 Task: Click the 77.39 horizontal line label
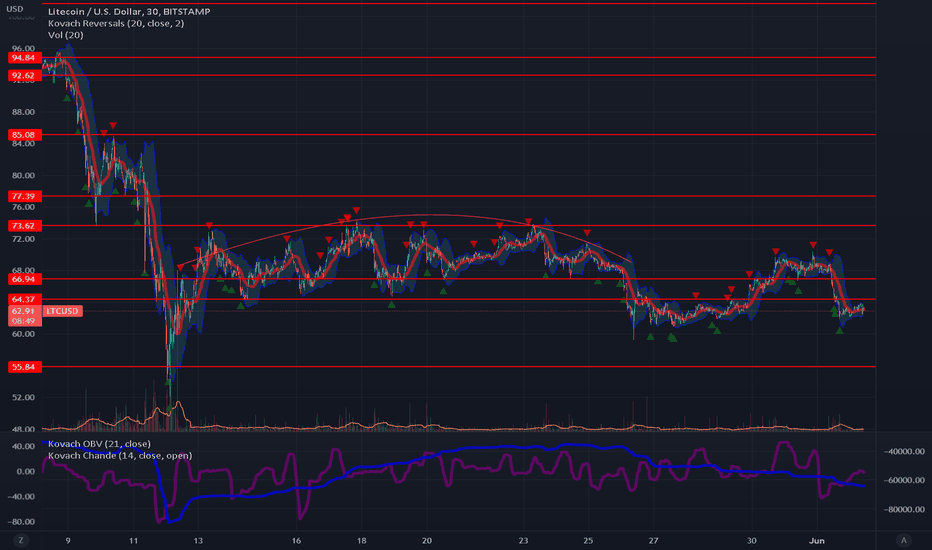(x=24, y=196)
